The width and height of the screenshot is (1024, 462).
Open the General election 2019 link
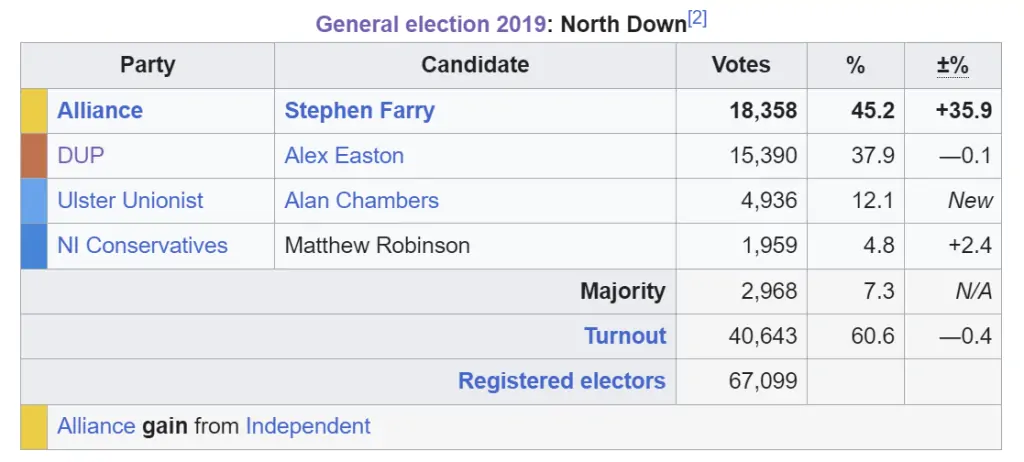431,24
